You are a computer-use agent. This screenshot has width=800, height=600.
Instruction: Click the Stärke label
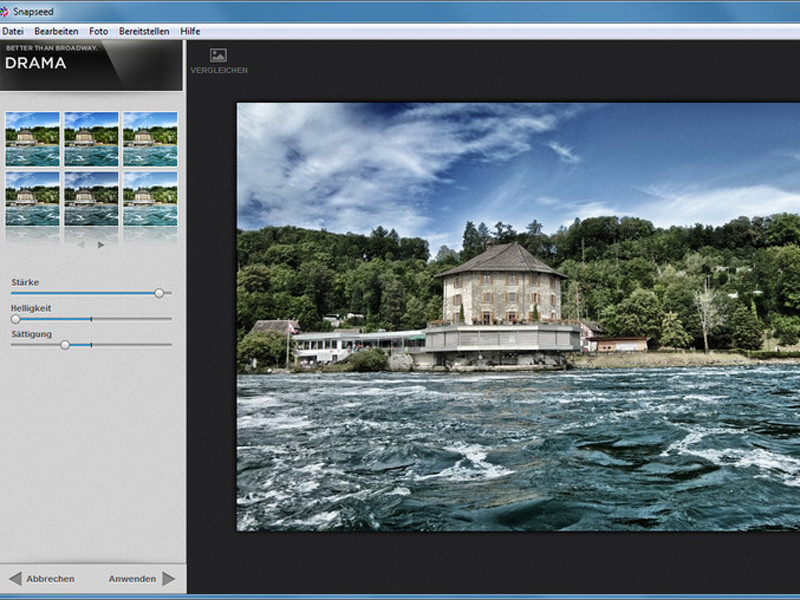pyautogui.click(x=25, y=282)
